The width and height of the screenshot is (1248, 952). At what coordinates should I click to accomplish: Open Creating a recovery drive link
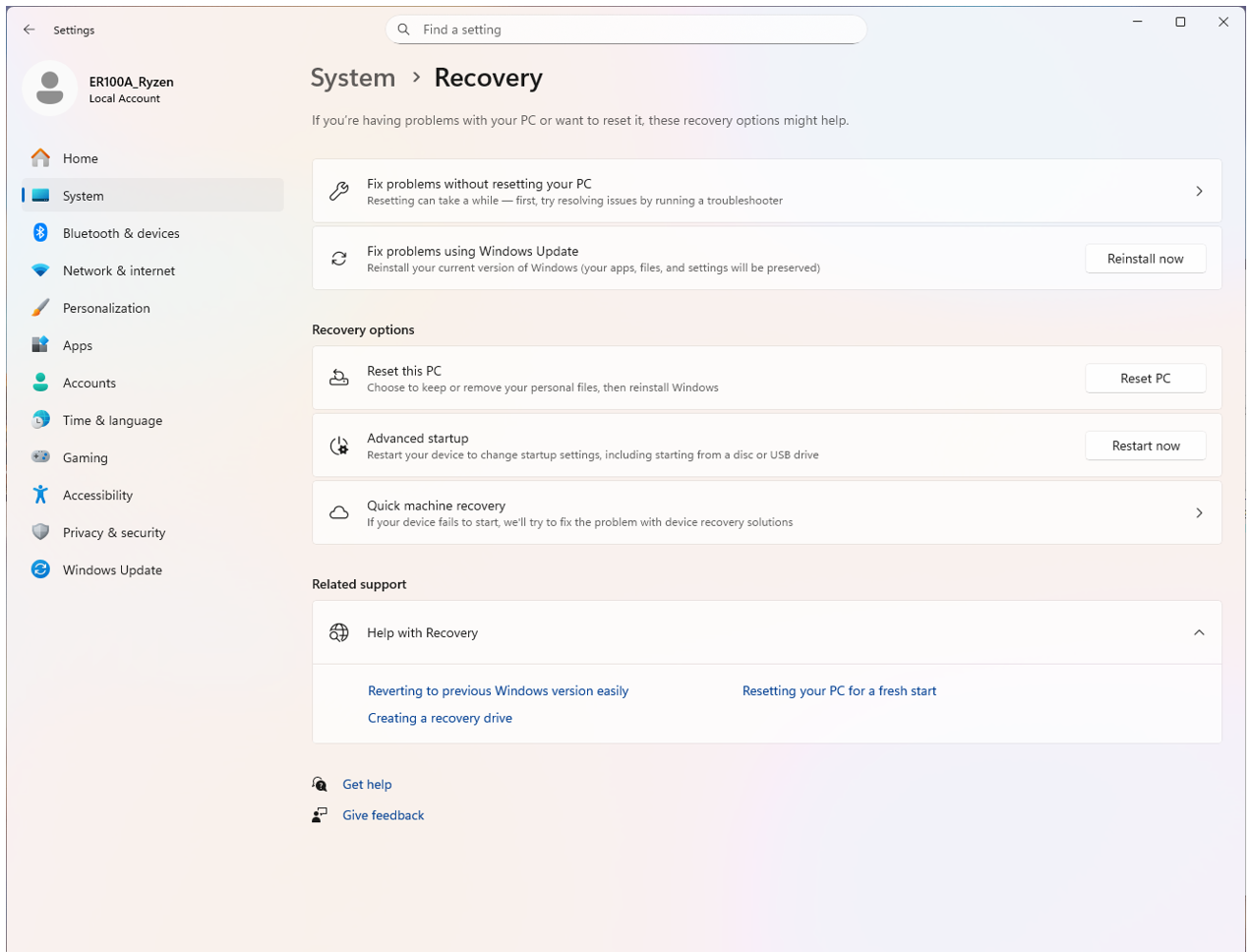coord(440,718)
